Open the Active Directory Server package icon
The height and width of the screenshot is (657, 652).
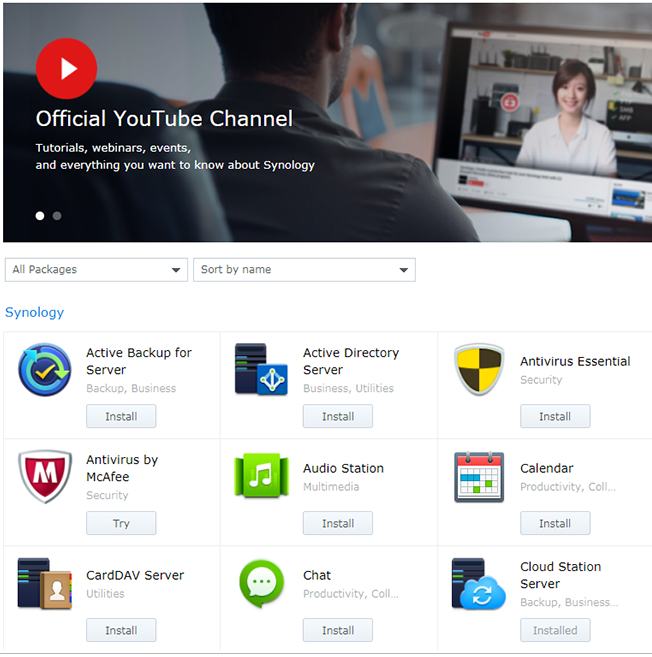click(261, 370)
